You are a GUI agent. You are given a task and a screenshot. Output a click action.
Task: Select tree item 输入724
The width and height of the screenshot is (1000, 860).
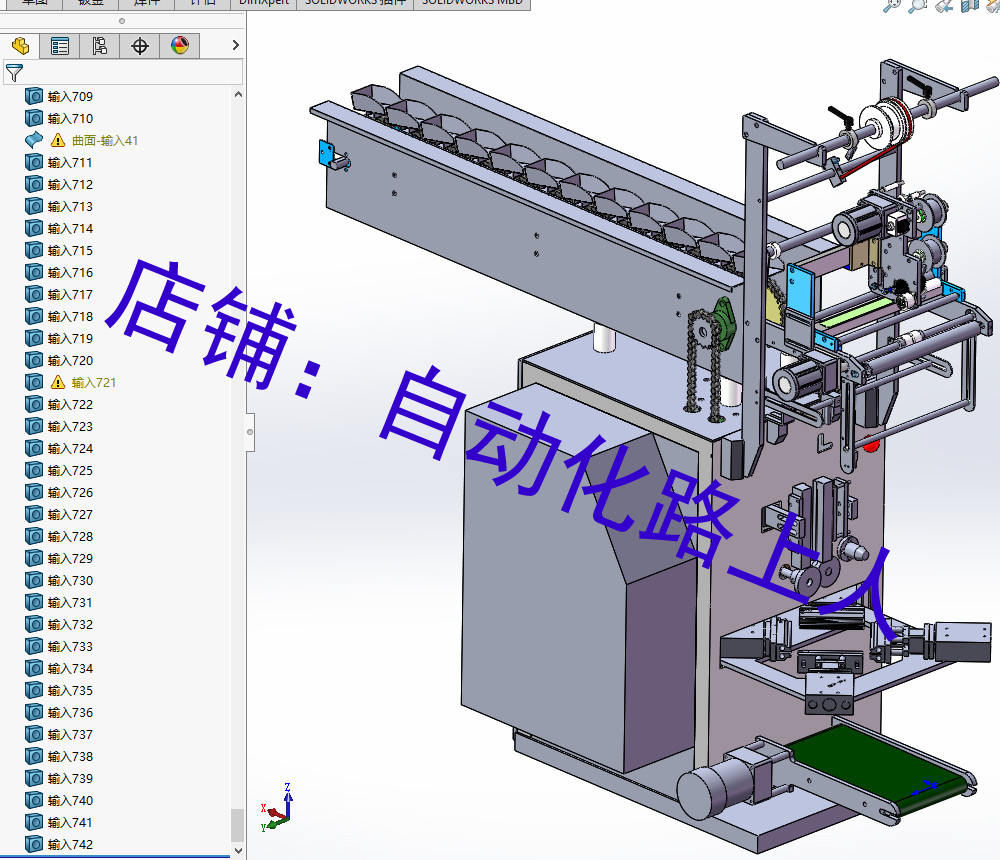[x=70, y=449]
